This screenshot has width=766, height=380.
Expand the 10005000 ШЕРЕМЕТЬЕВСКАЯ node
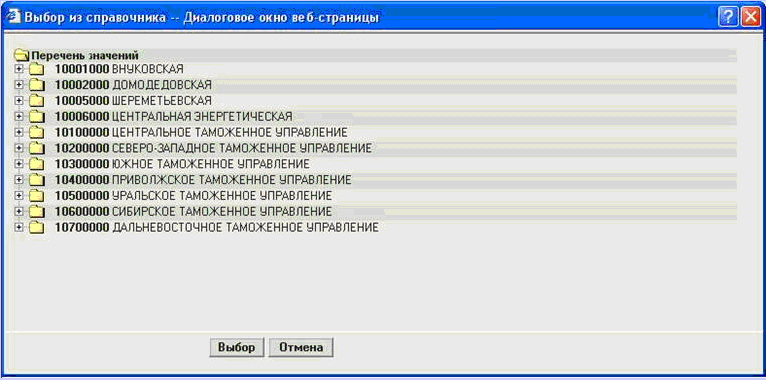click(19, 101)
